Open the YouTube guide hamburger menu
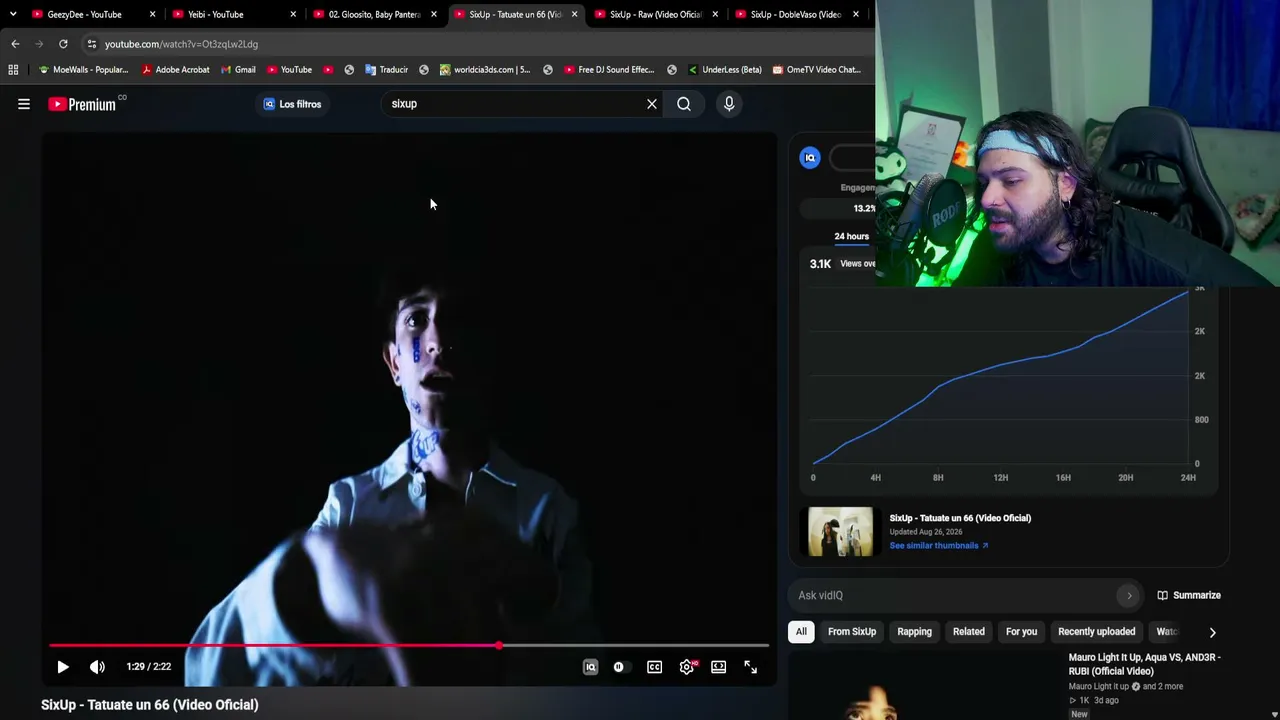 [24, 104]
